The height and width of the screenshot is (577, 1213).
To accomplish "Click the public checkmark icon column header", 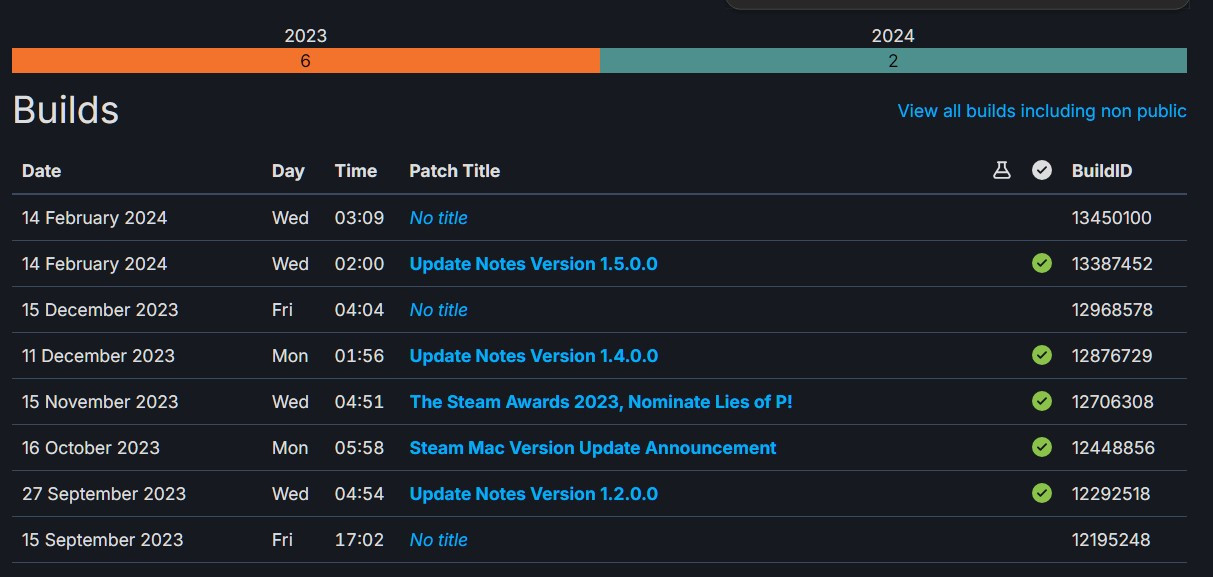I will [1042, 170].
